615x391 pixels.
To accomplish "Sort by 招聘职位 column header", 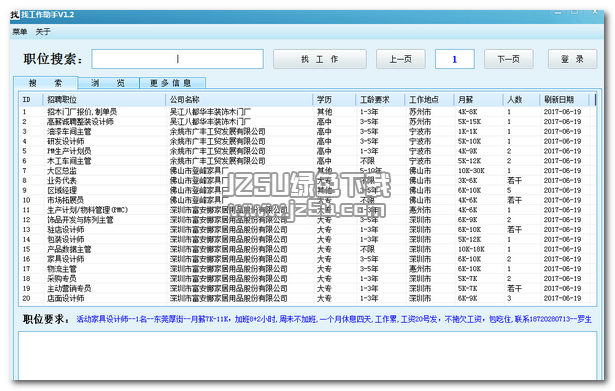I will tap(104, 100).
